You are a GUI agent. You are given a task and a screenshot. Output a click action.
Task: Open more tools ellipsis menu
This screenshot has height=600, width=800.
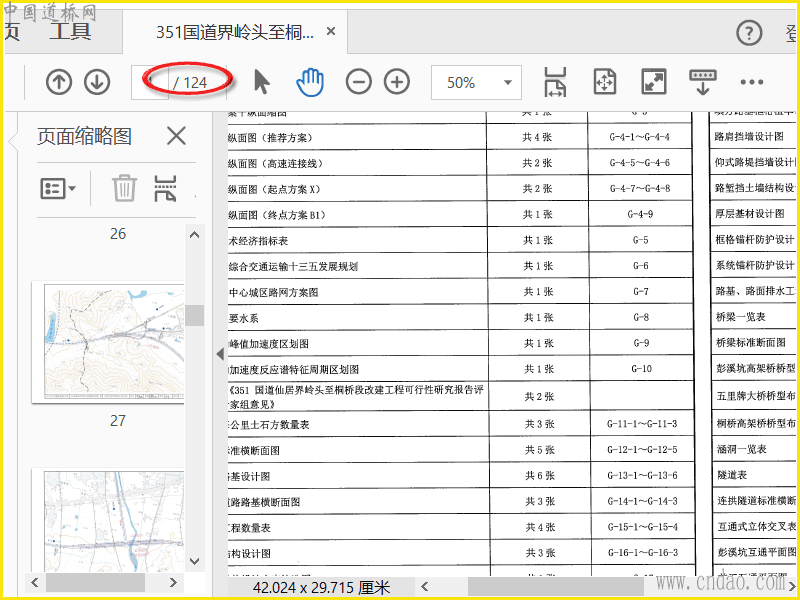[752, 82]
